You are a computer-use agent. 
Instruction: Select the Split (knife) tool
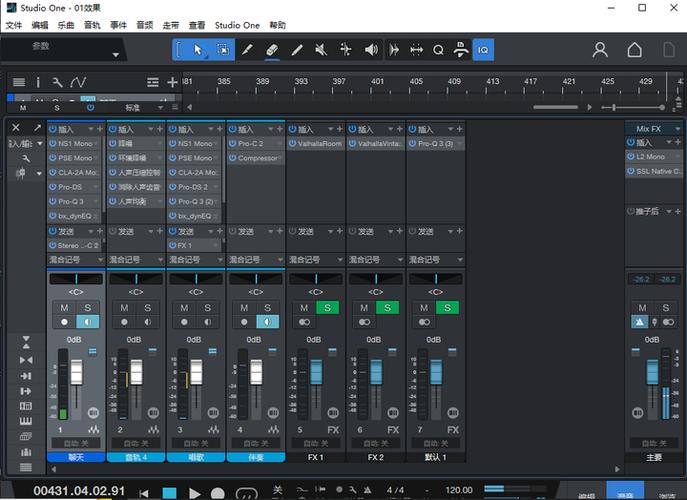click(x=247, y=50)
